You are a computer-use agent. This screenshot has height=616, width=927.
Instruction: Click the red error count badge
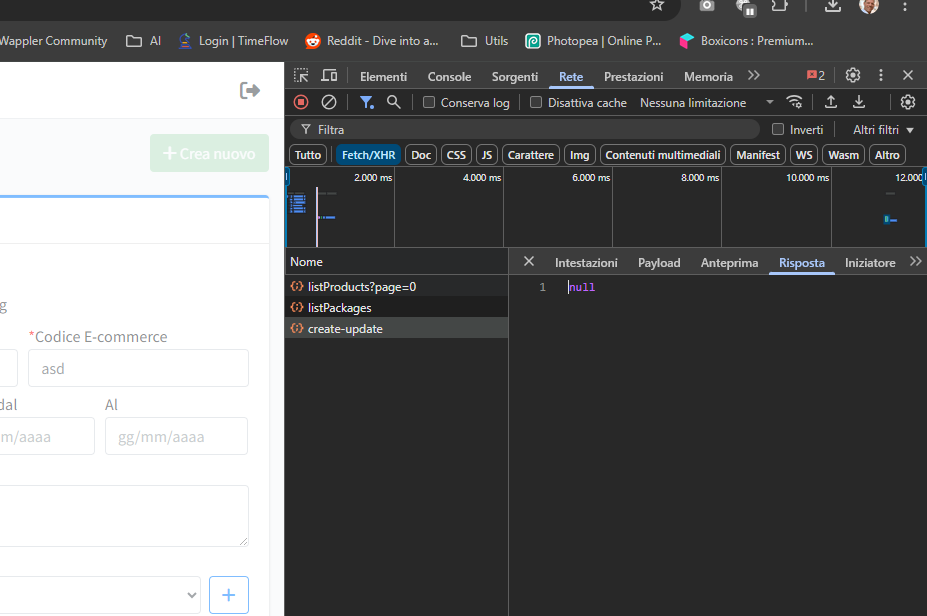click(816, 75)
